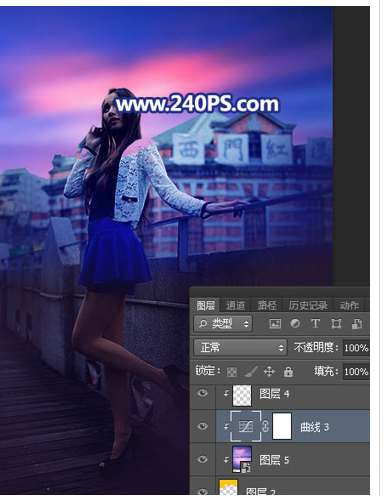This screenshot has width=384, height=496.
Task: Select 图层 5 sky thumbnail
Action: (242, 460)
